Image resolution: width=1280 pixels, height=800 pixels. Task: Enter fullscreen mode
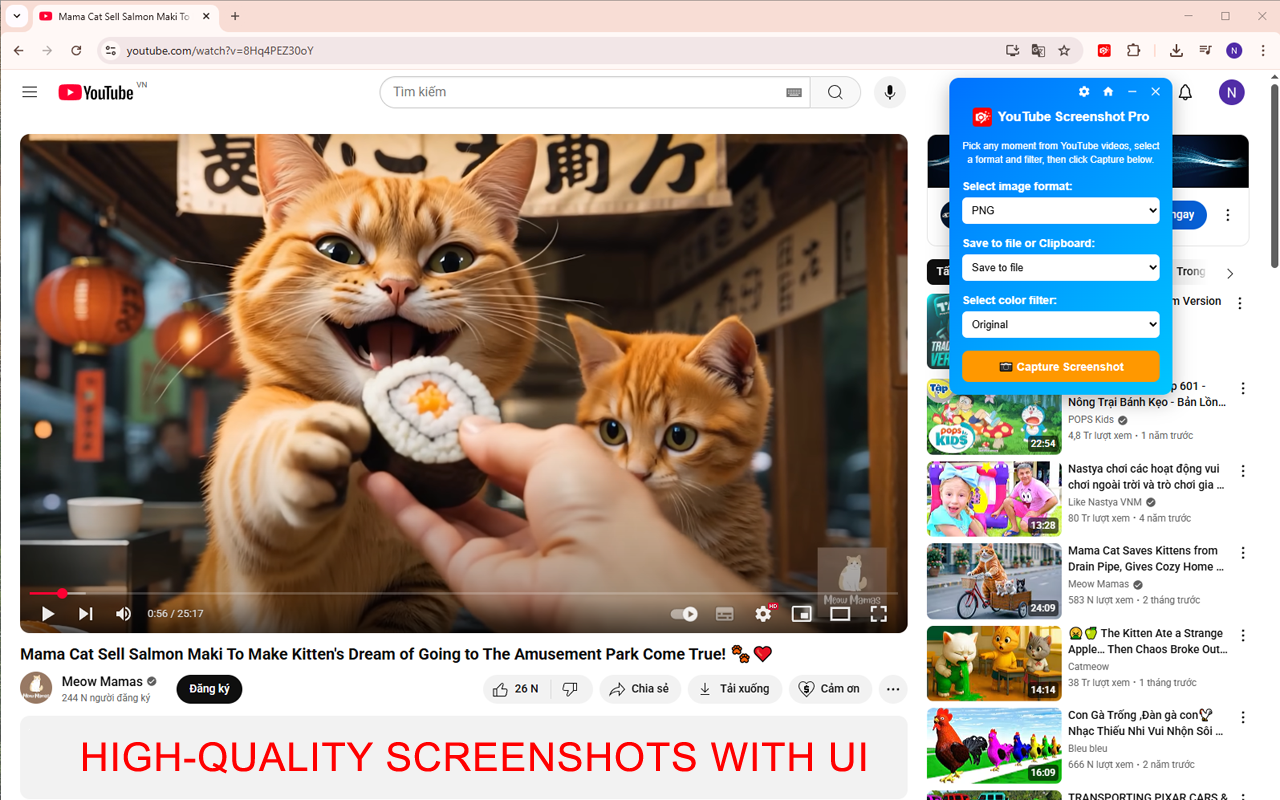click(x=878, y=613)
